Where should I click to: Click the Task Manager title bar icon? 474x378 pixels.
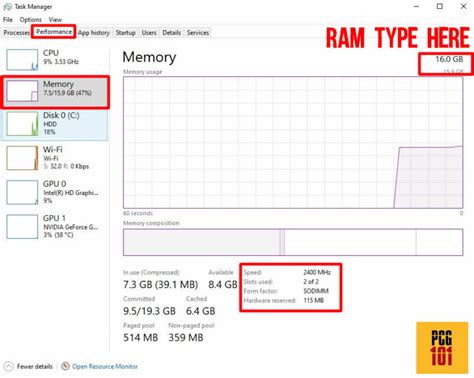(7, 7)
